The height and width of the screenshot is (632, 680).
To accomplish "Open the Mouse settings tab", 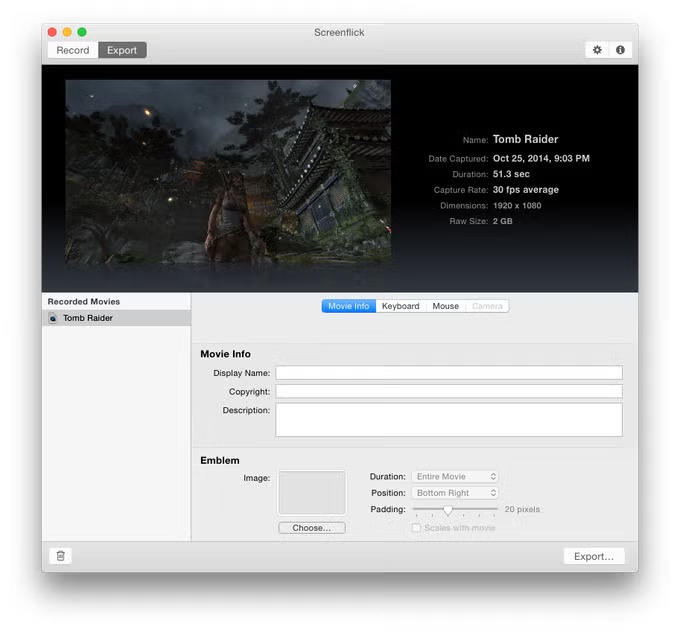I will (445, 306).
